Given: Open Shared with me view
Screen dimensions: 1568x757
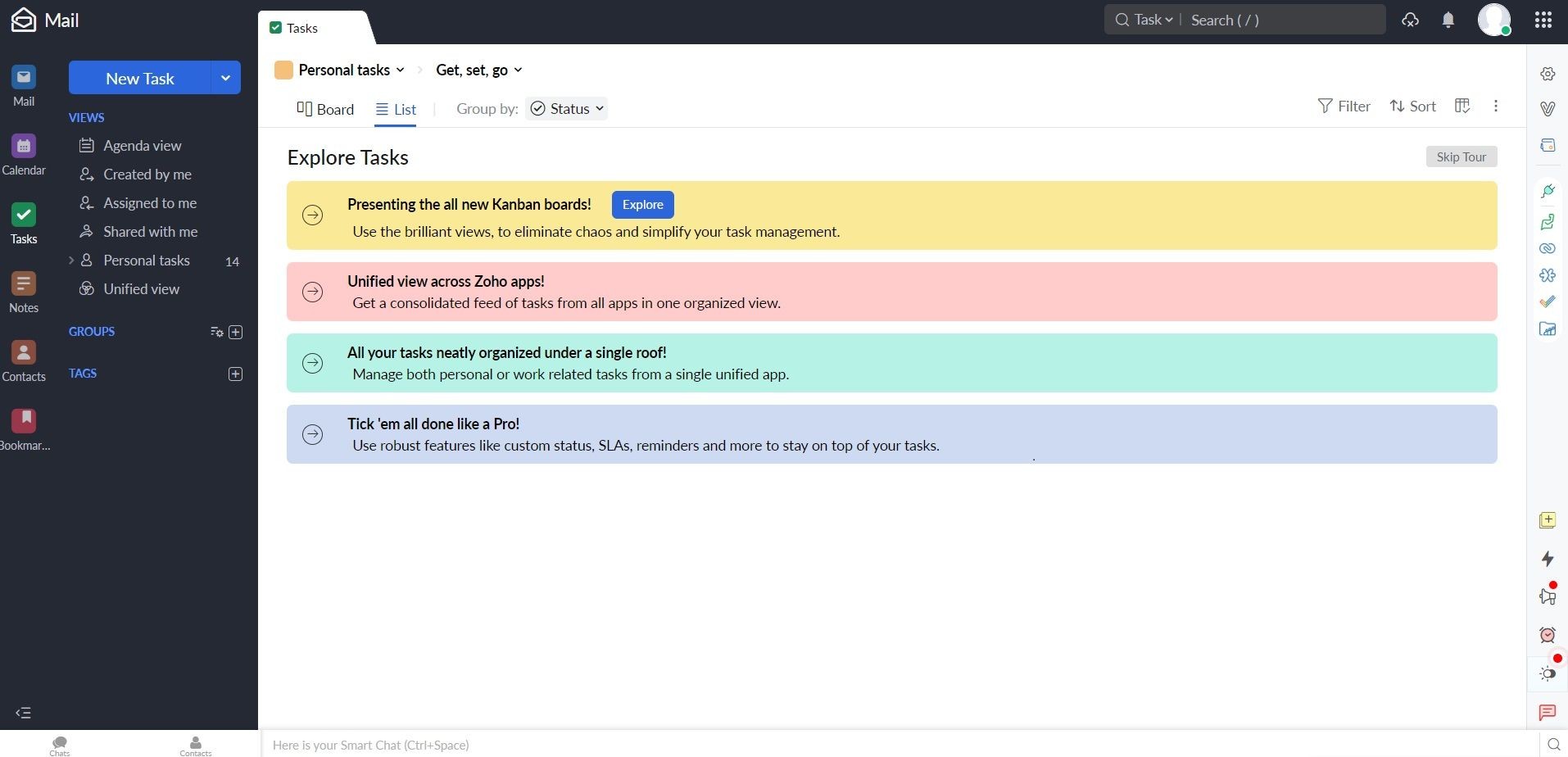Looking at the screenshot, I should pyautogui.click(x=150, y=231).
